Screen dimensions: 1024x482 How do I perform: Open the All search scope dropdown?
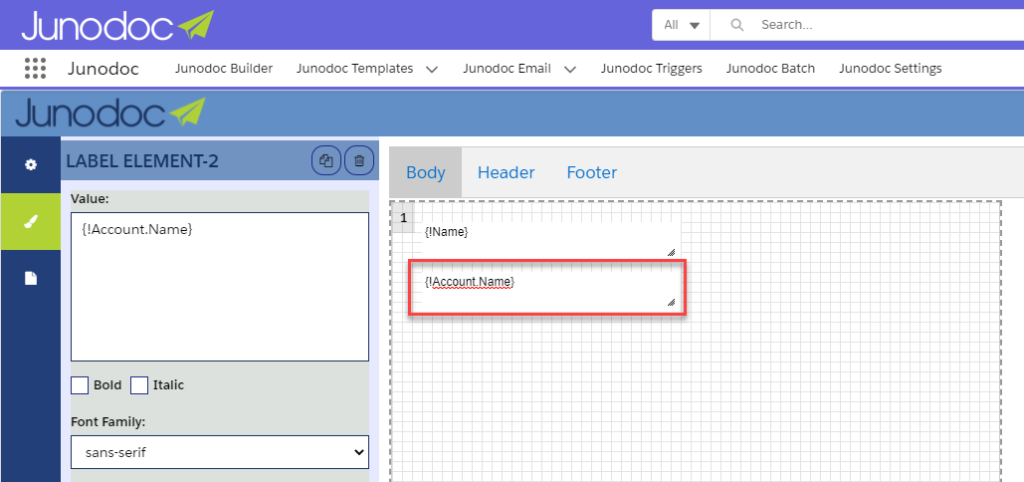681,25
